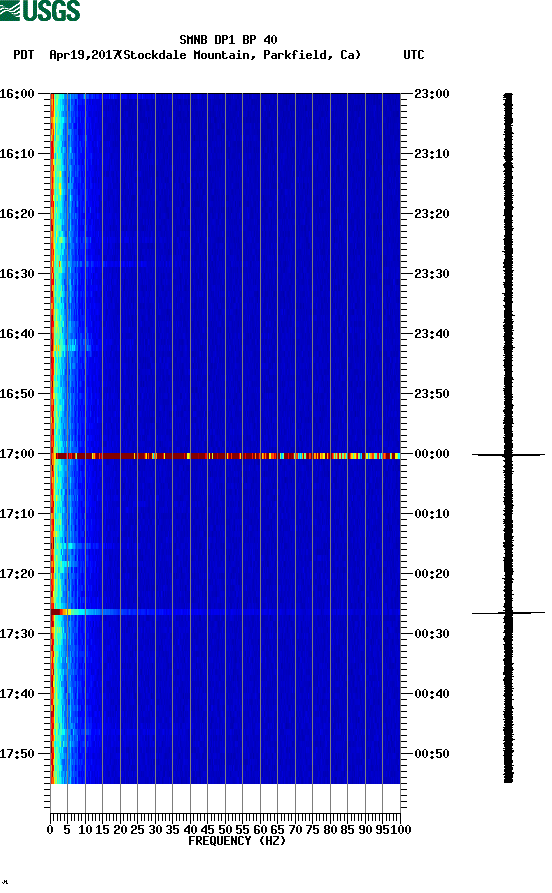Click the 00:20 UTC time label
The height and width of the screenshot is (893, 552).
pos(432,574)
